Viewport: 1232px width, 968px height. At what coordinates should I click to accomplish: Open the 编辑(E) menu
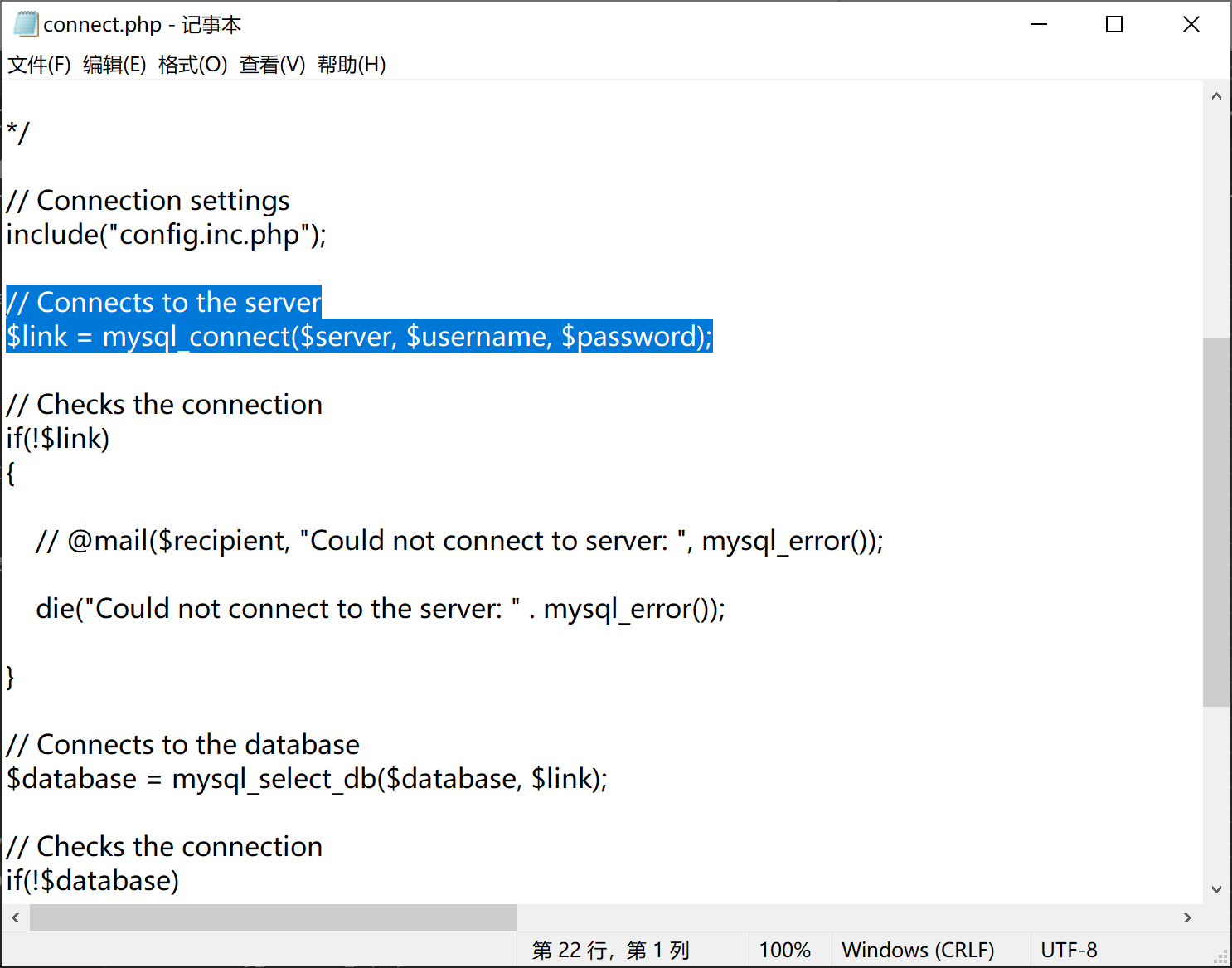pos(114,65)
